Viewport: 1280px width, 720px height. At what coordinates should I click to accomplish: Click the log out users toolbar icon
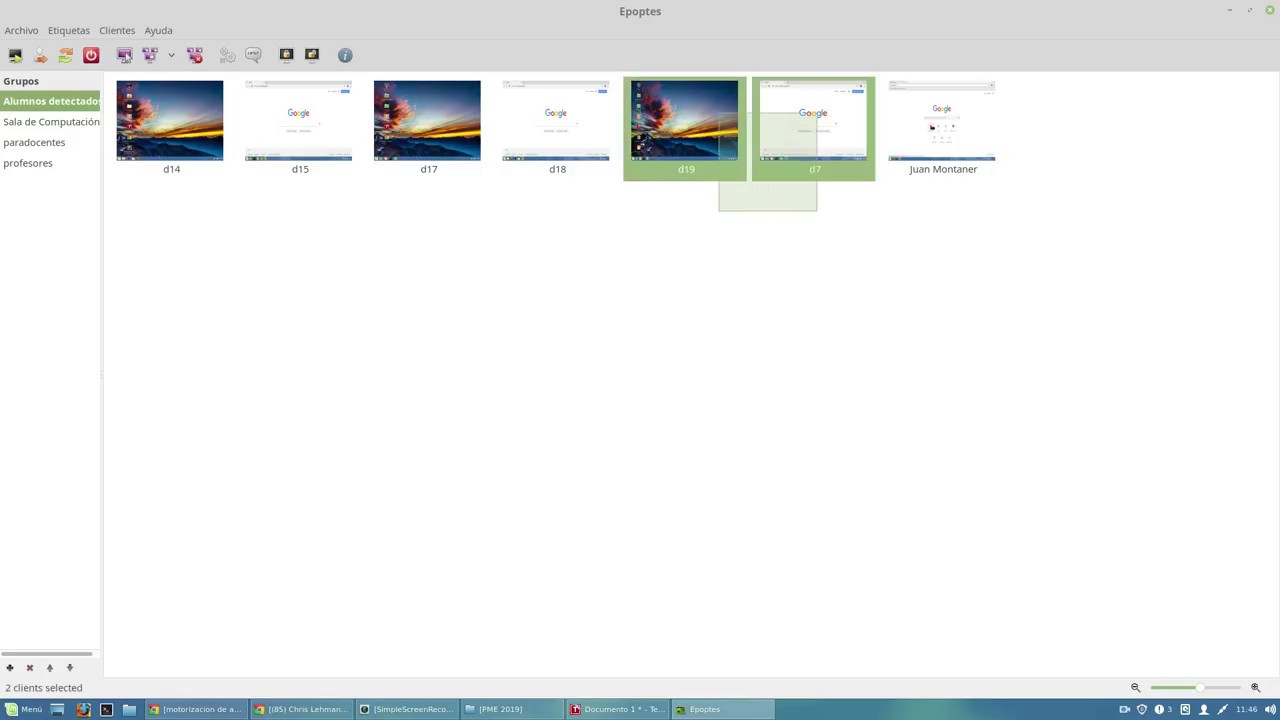[x=40, y=55]
